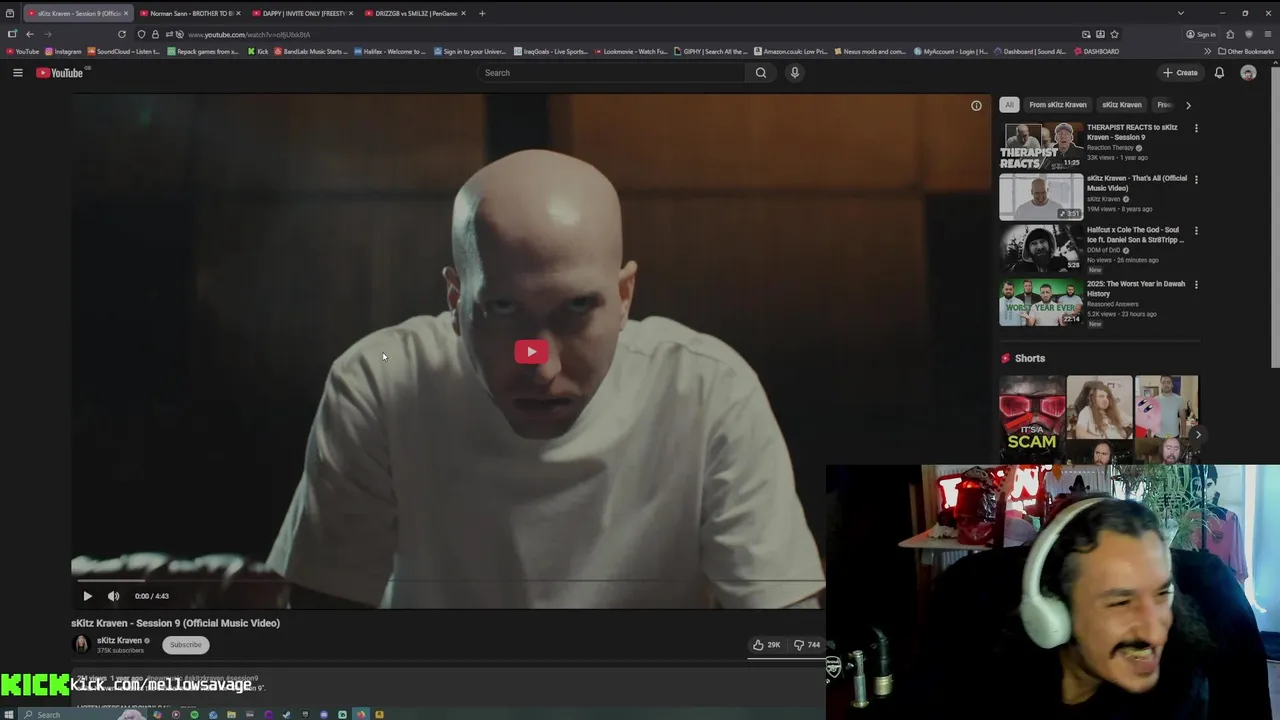The image size is (1280, 720).
Task: Open the Instagram bookmark
Action: point(63,51)
